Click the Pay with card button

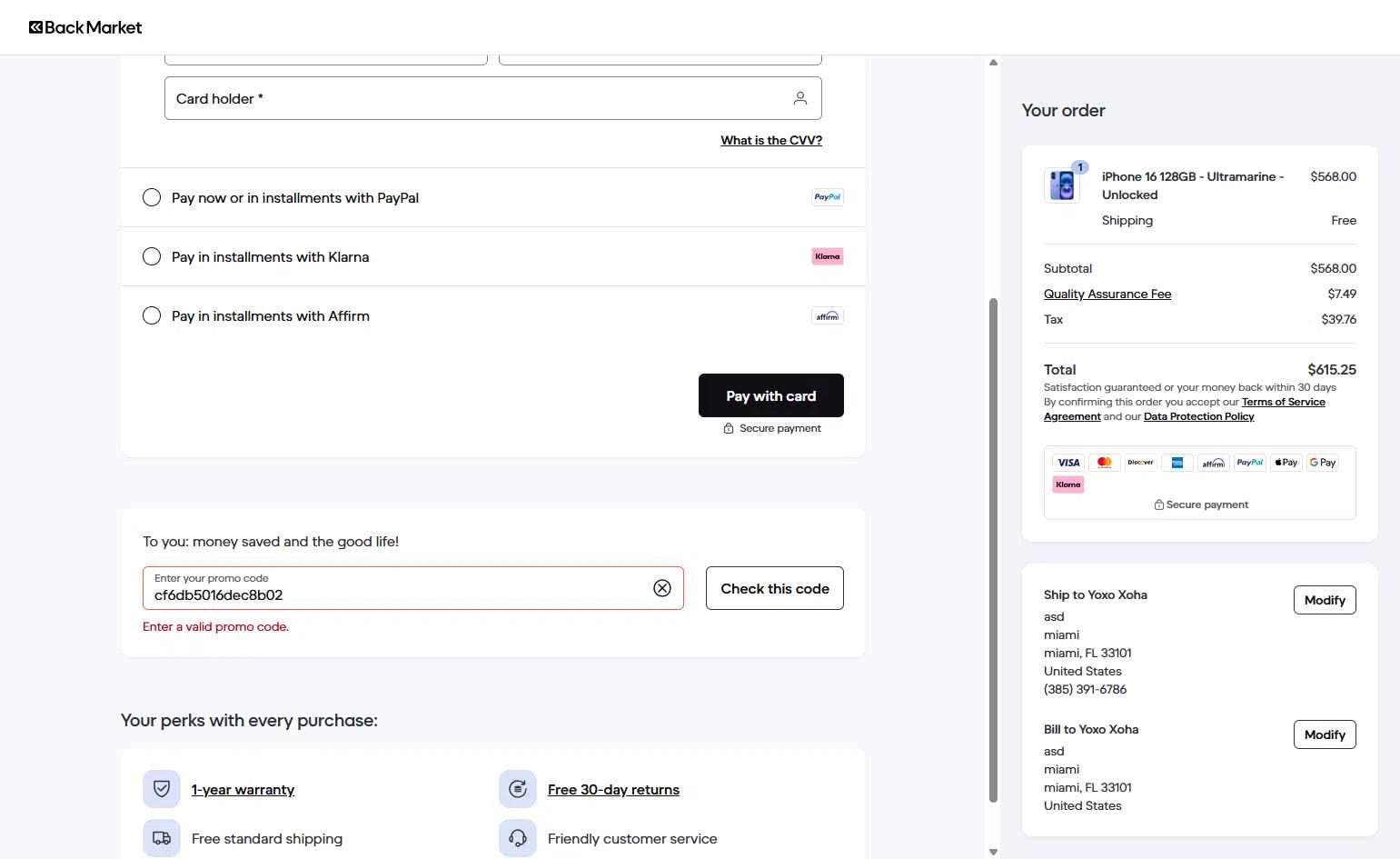pos(771,395)
